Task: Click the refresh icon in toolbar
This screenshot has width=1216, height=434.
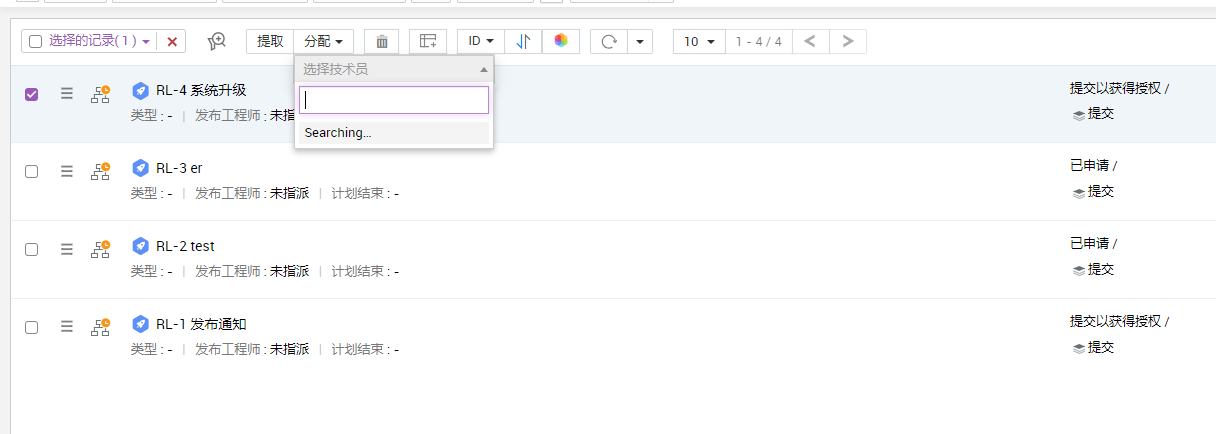Action: click(x=608, y=41)
